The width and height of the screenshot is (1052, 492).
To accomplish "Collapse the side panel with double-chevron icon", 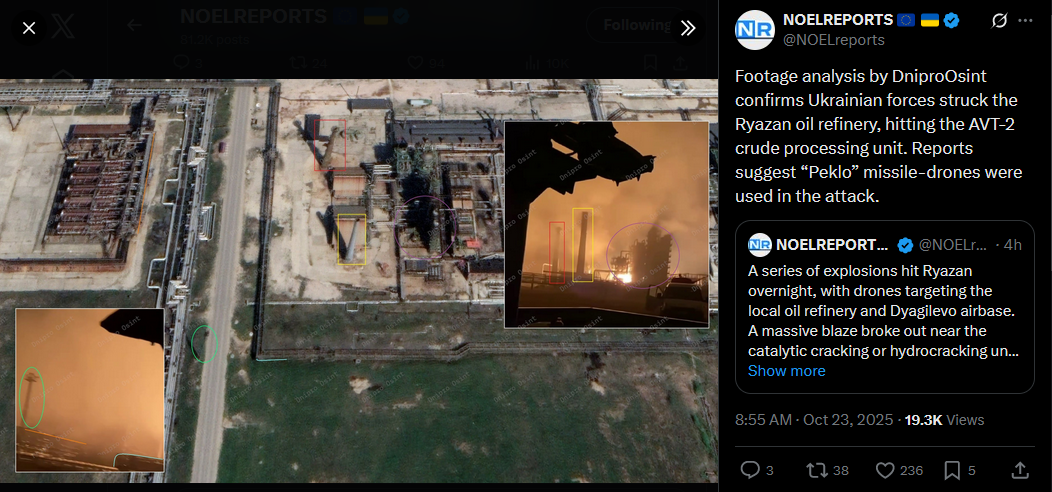I will (x=688, y=28).
